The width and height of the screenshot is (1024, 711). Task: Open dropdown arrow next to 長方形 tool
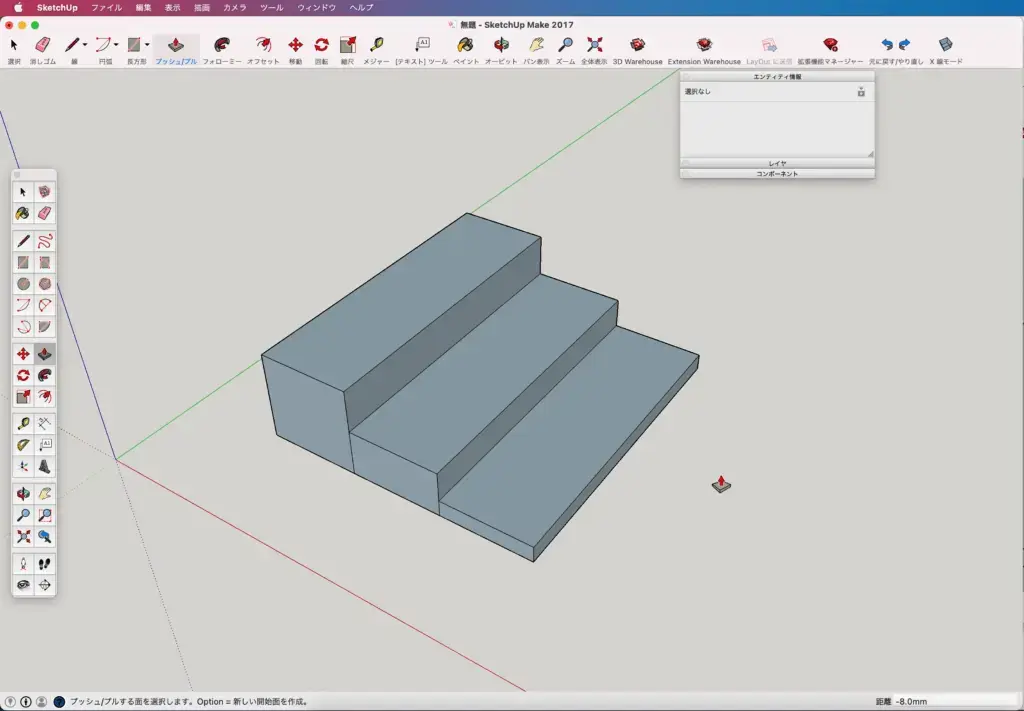click(148, 44)
